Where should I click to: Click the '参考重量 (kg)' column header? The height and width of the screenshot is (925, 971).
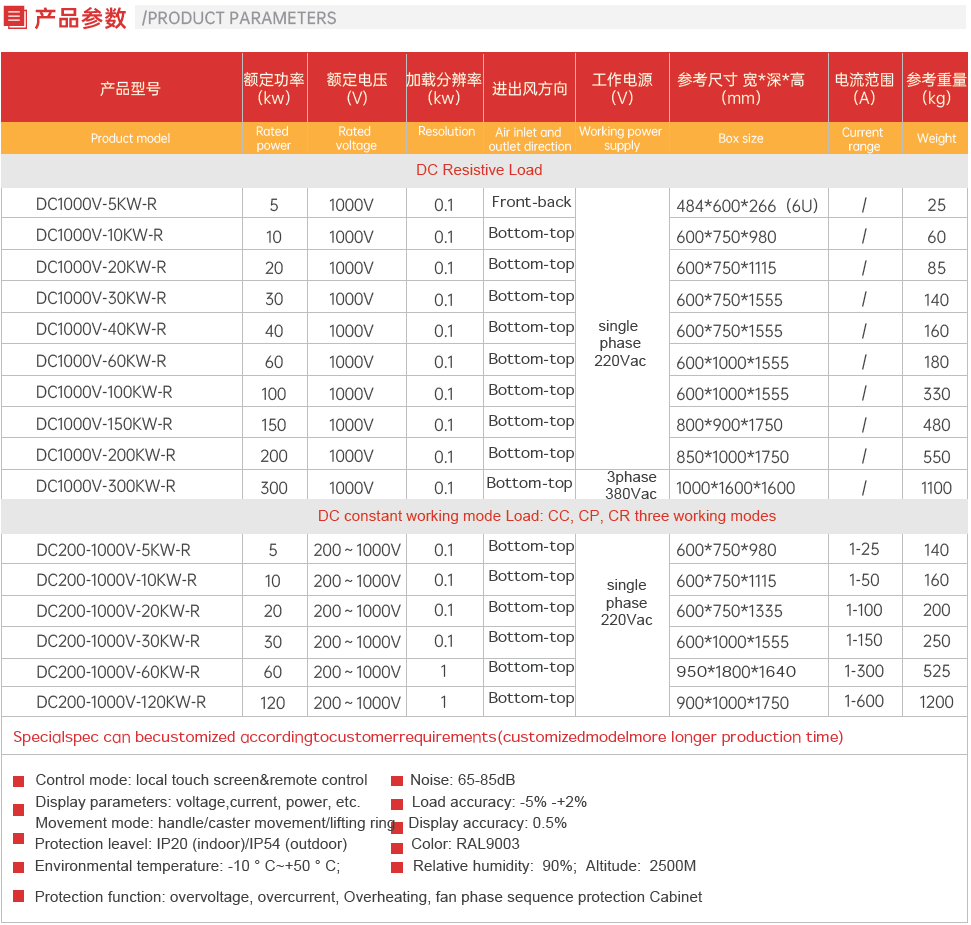936,89
